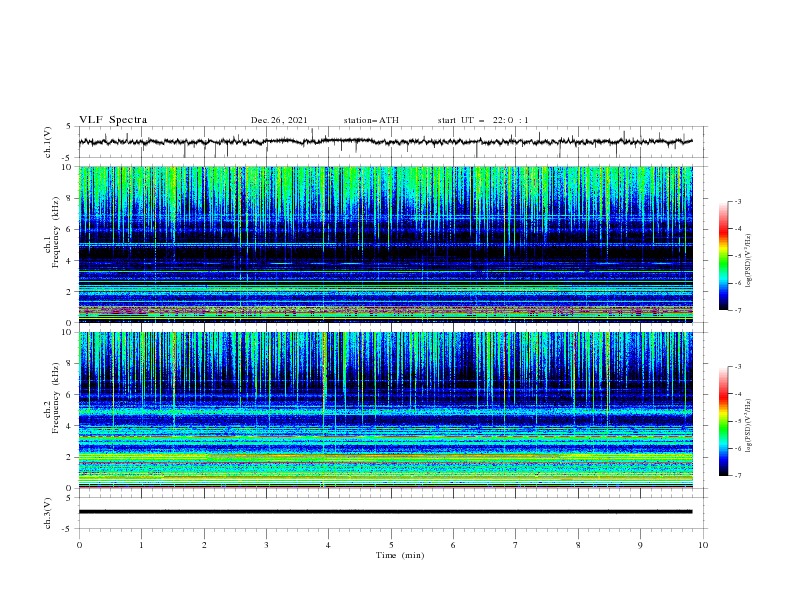
Task: Click the "10" tick on the time axis
Action: click(703, 545)
